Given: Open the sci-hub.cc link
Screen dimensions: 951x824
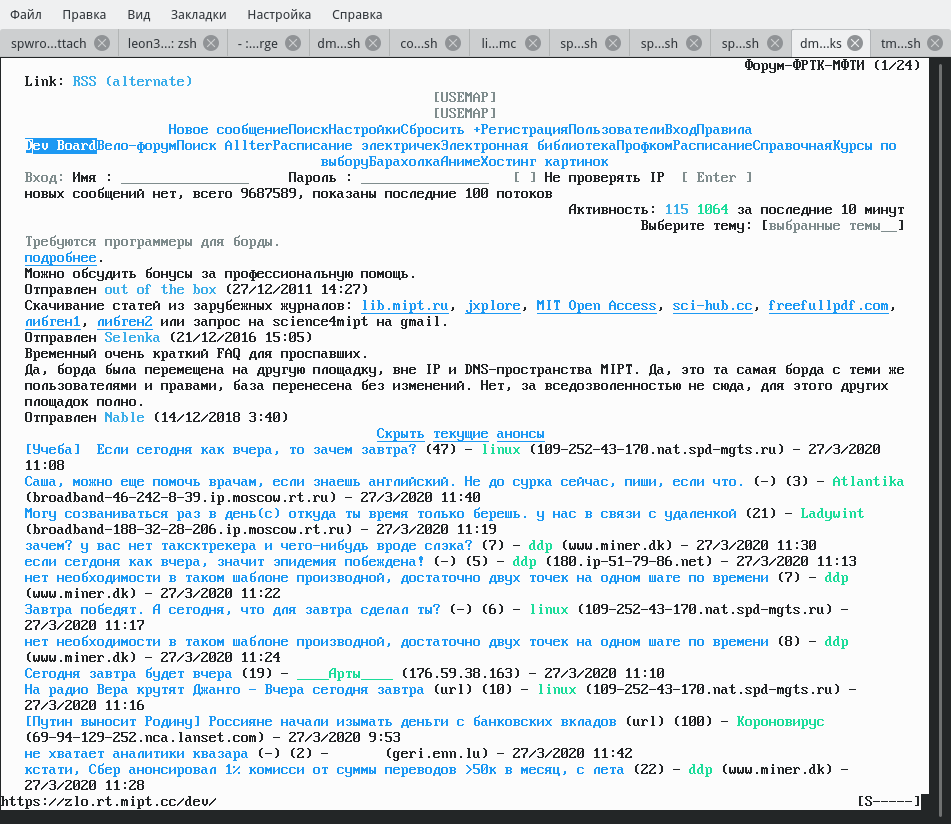Looking at the screenshot, I should point(712,305).
